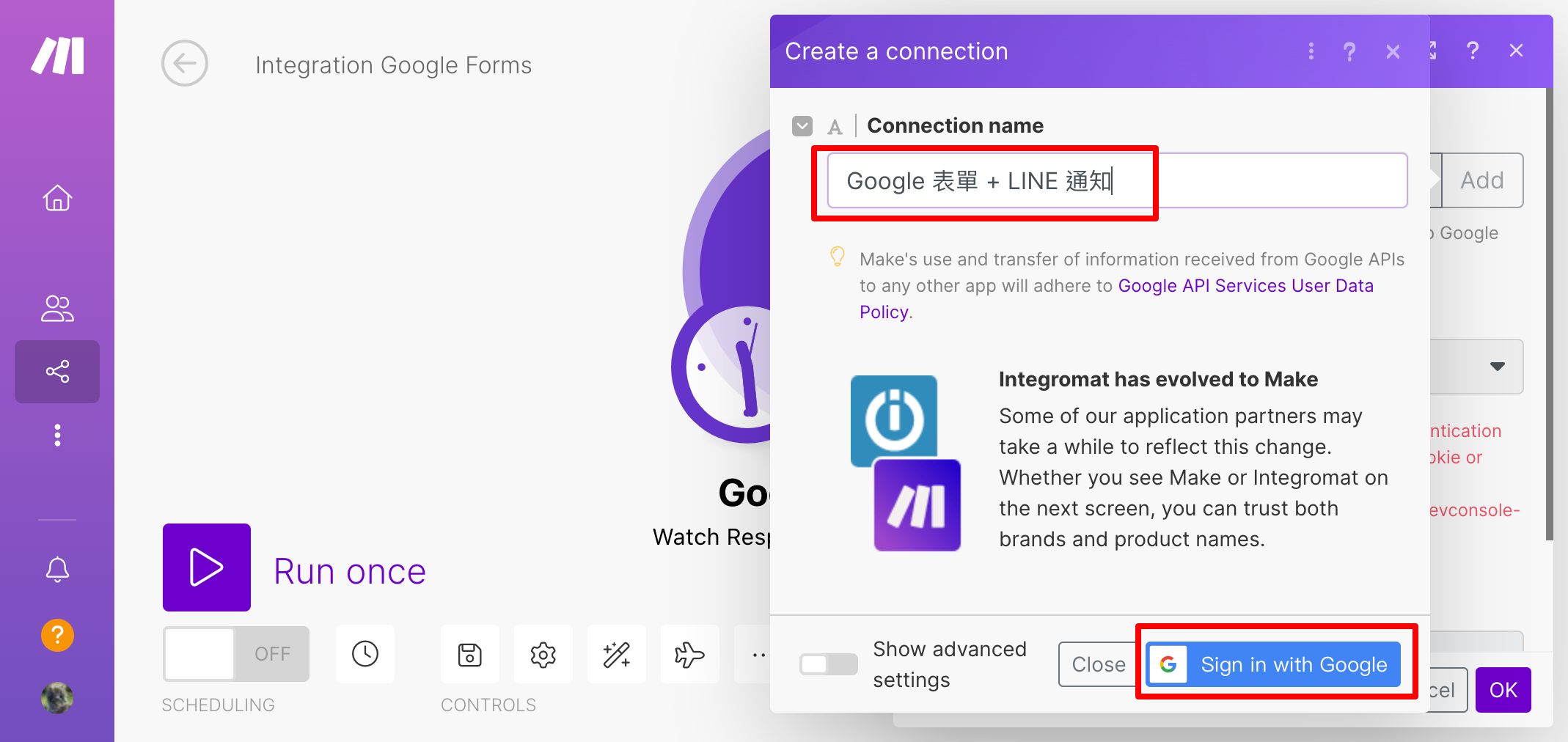Click the purple OK button
The width and height of the screenshot is (1568, 742).
coord(1503,690)
